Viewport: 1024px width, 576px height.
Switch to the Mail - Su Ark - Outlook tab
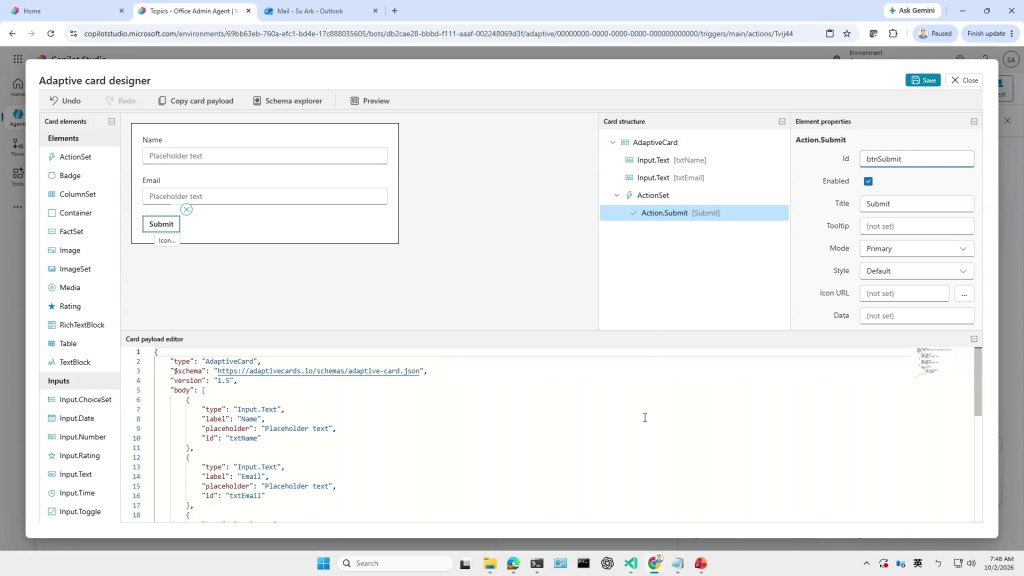319,11
